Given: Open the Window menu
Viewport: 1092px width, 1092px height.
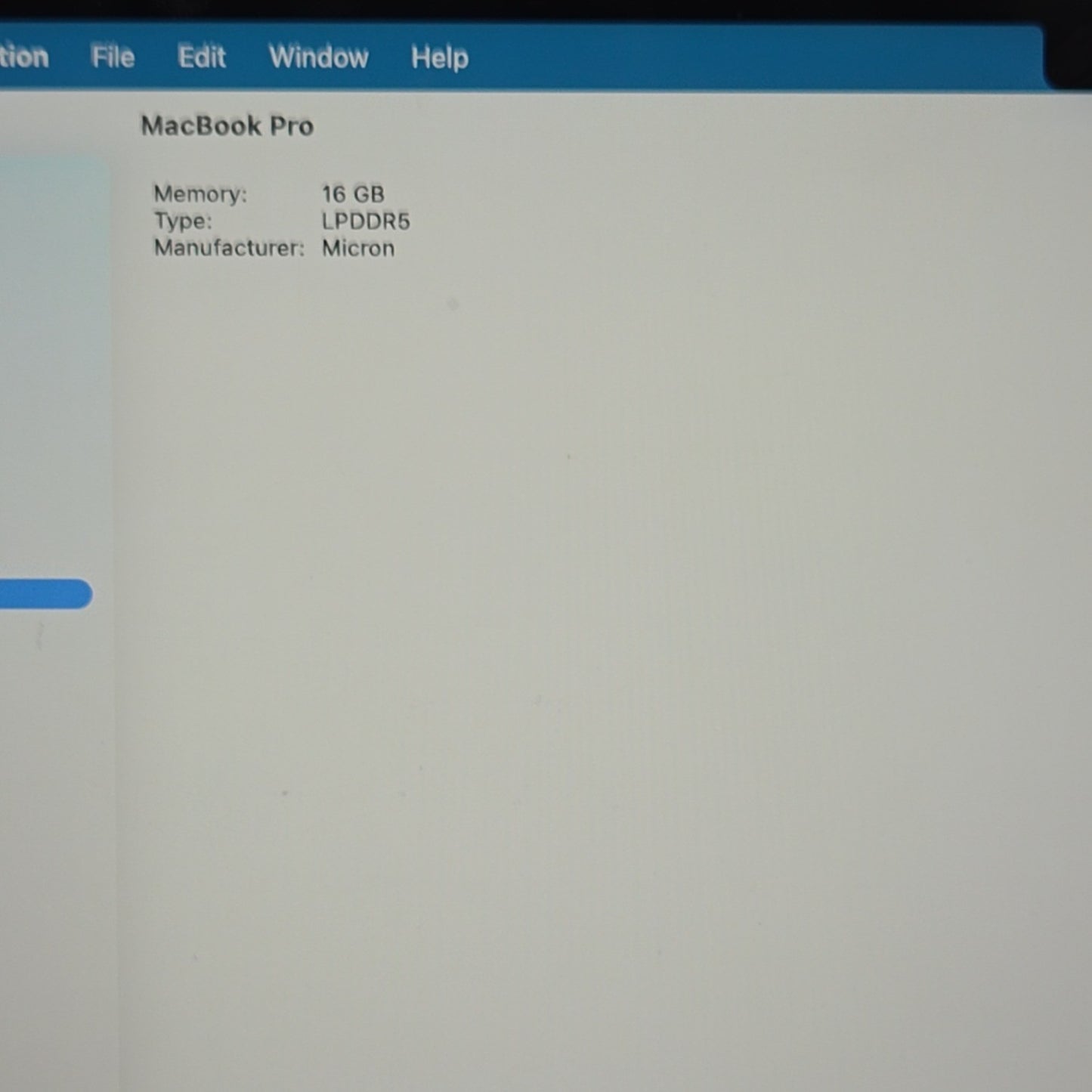Looking at the screenshot, I should tap(319, 57).
